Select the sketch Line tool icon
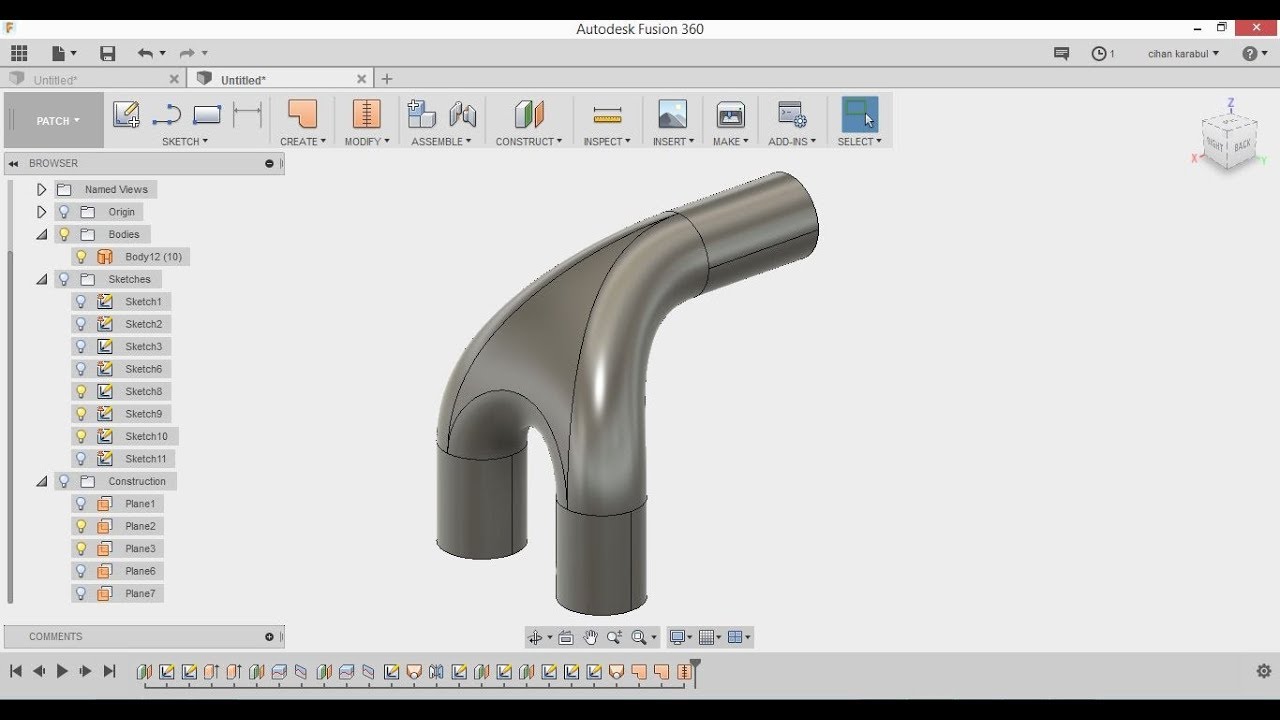 point(166,115)
